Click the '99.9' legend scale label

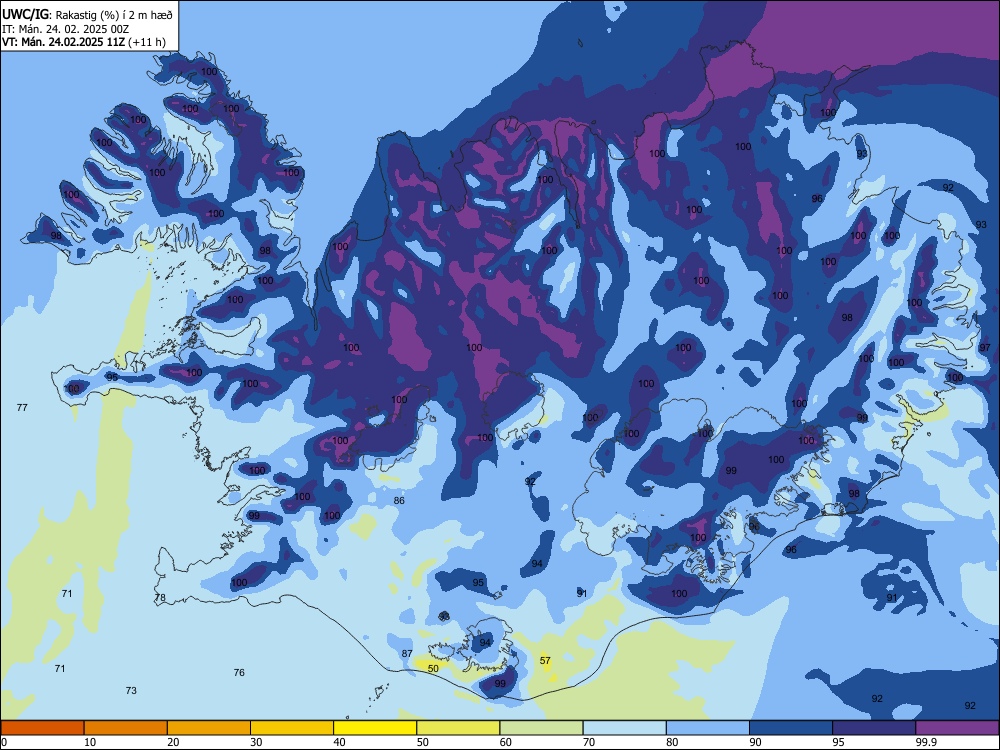tap(926, 742)
